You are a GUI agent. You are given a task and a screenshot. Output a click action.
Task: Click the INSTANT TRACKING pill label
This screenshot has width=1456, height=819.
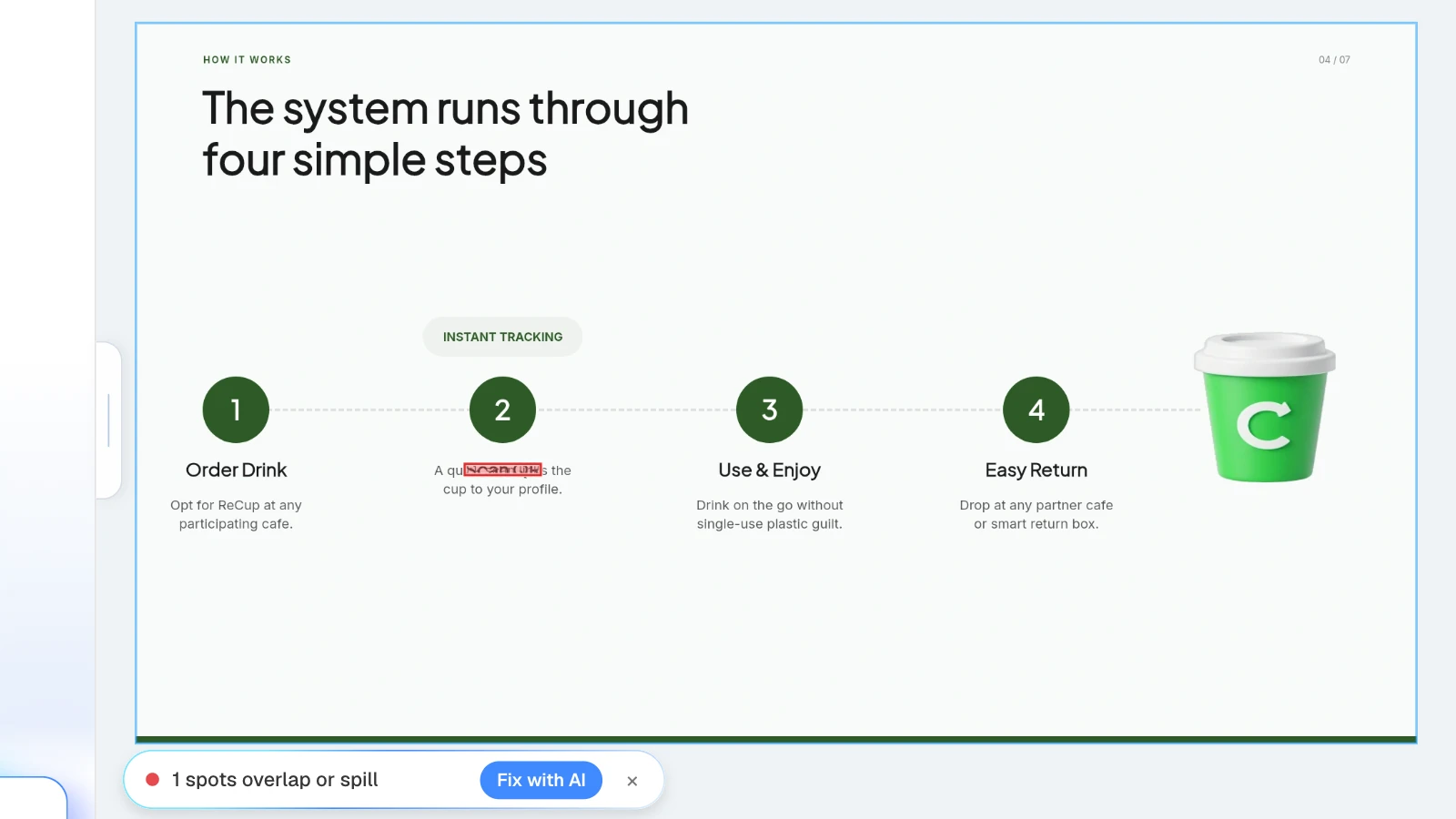502,337
